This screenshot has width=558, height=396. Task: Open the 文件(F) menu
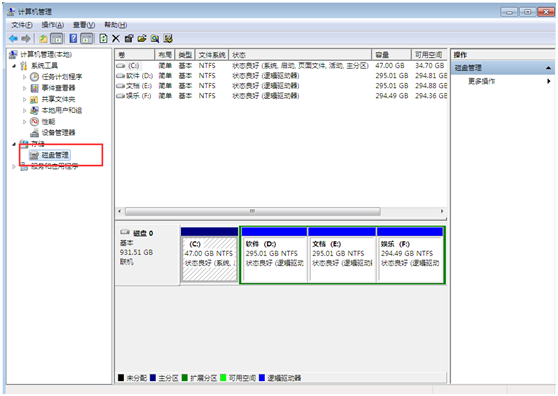tap(22, 25)
